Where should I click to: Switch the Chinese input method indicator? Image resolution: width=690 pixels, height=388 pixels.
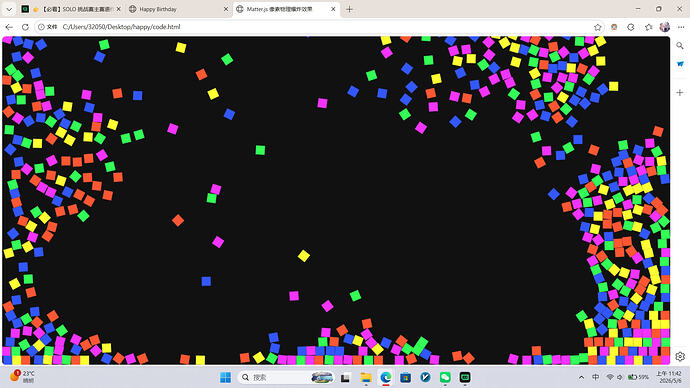coord(595,377)
